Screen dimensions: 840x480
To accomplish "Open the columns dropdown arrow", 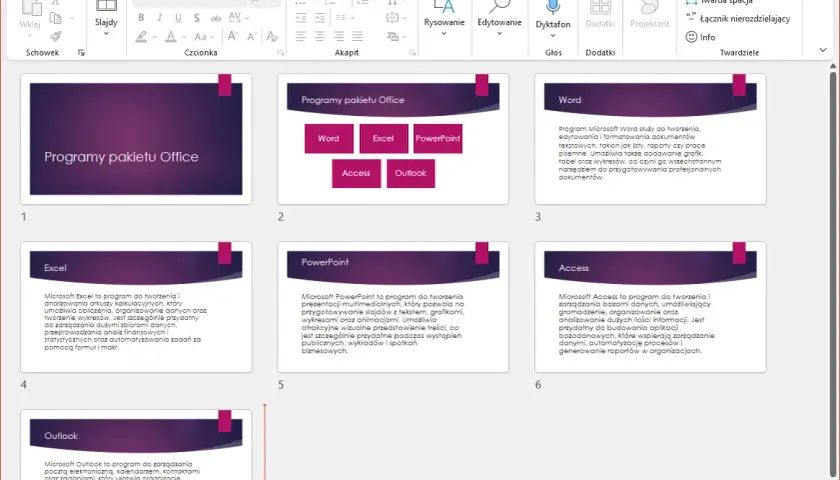I will coord(352,18).
